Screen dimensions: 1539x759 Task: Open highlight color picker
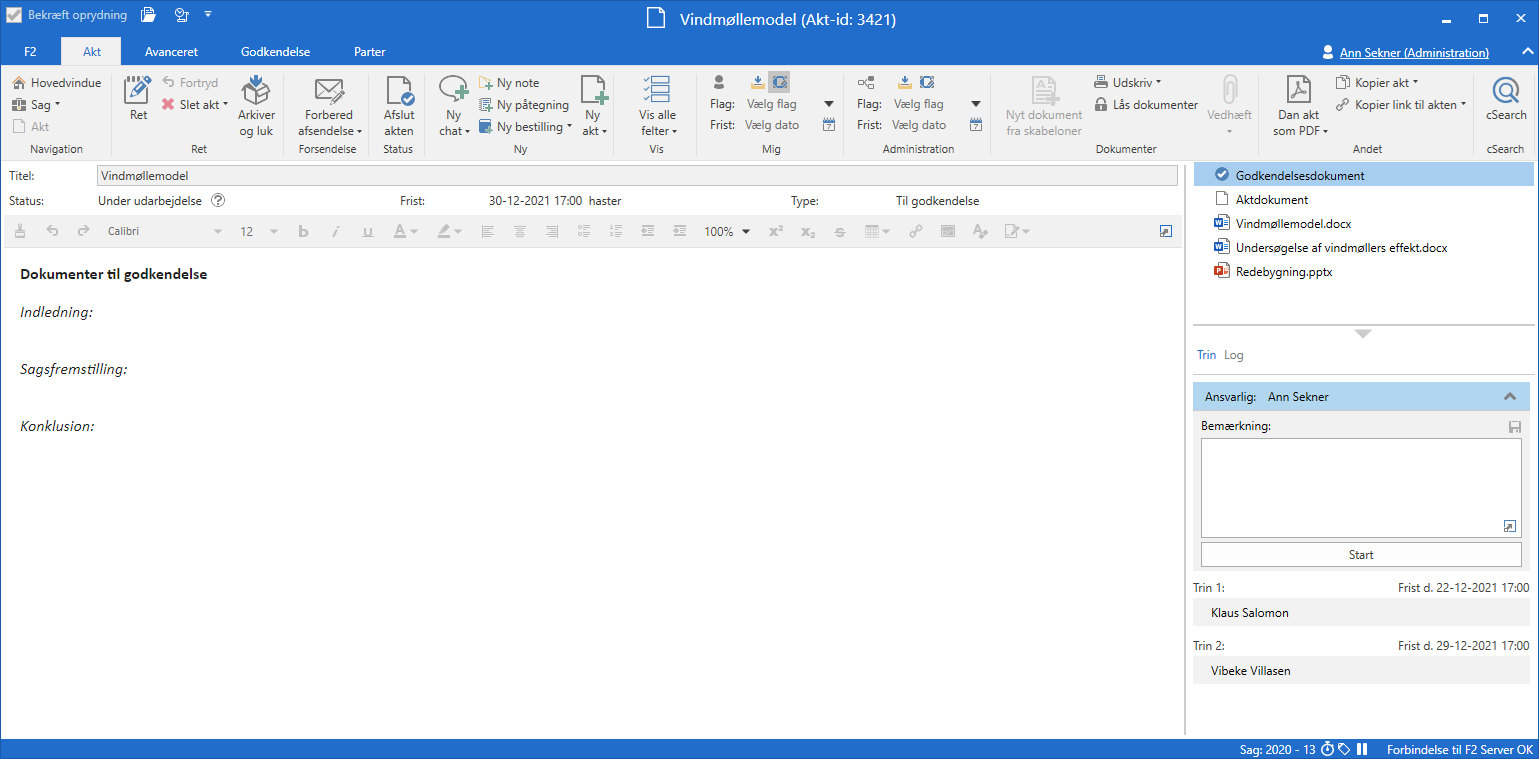450,231
